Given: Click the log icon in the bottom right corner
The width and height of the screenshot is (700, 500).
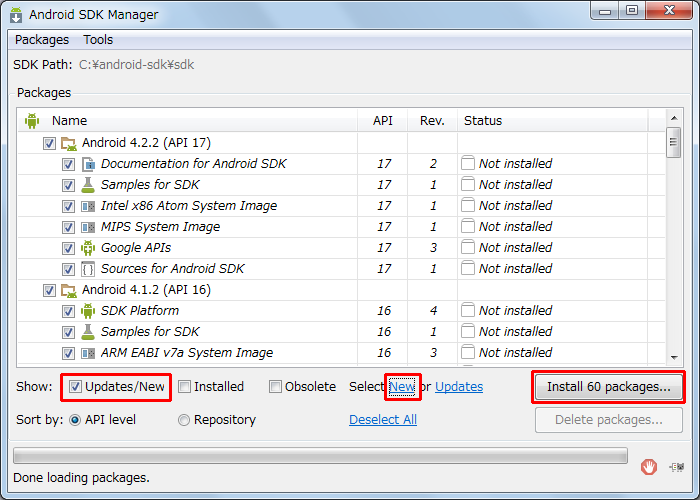Looking at the screenshot, I should click(x=677, y=465).
